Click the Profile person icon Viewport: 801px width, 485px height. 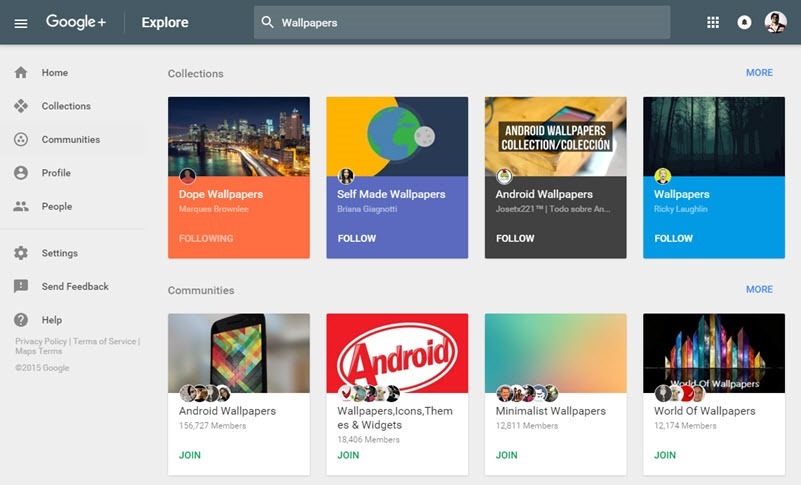21,173
